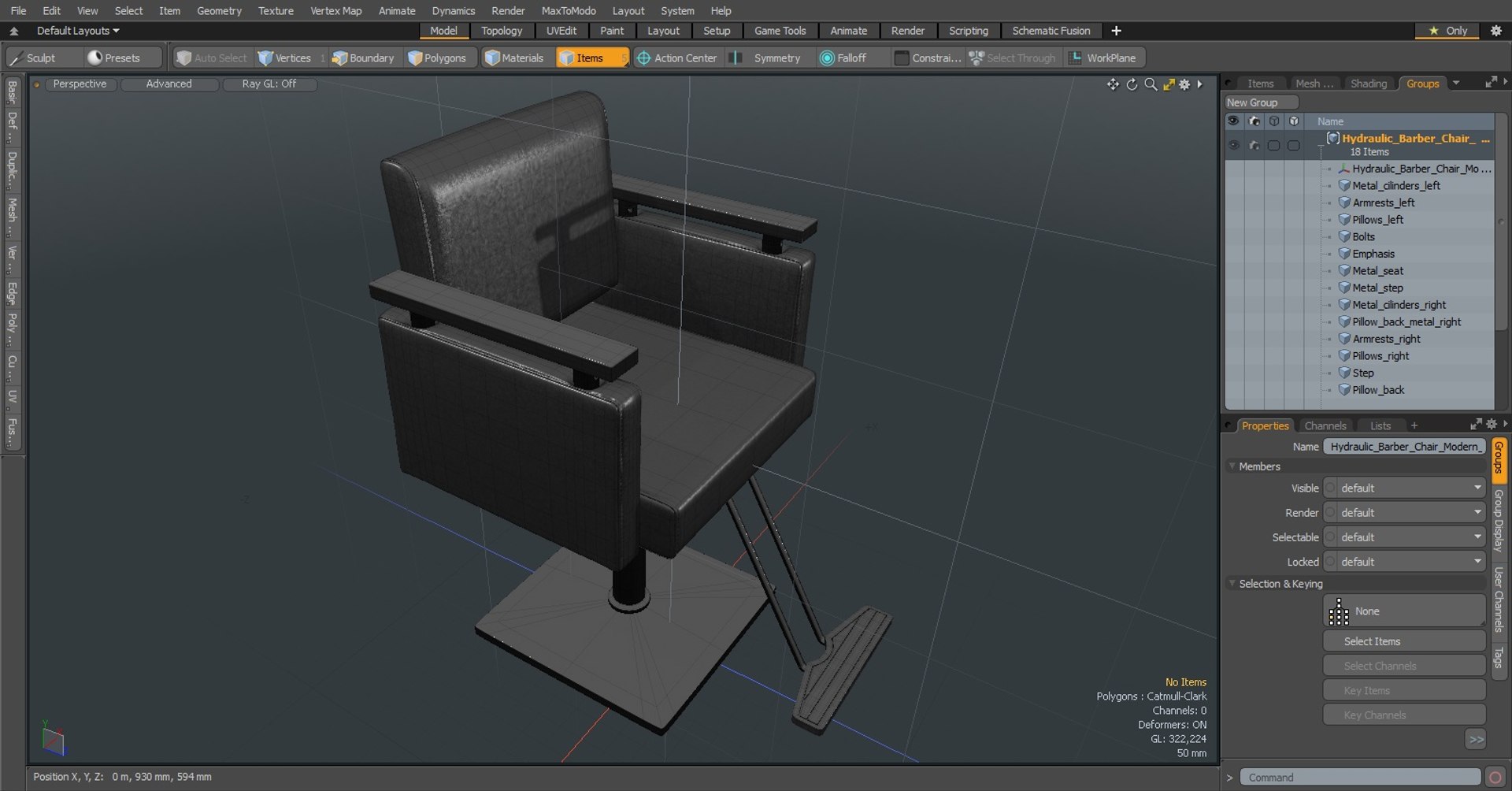1512x791 pixels.
Task: Open the Vertex Map menu
Action: [335, 10]
